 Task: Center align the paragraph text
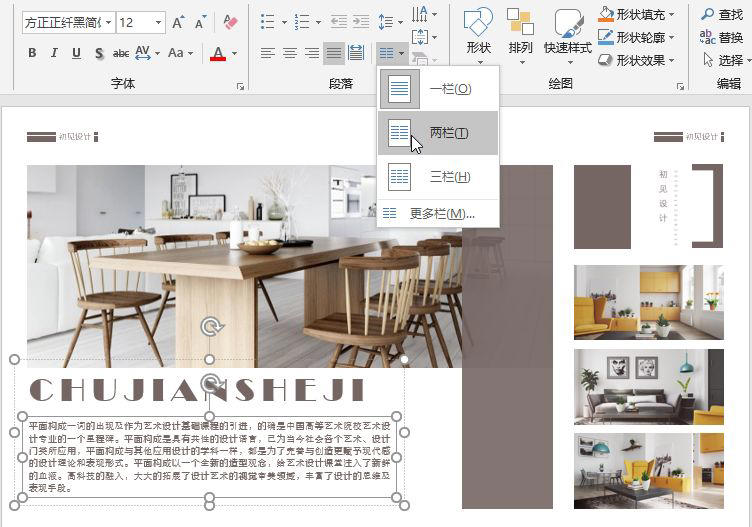click(x=290, y=53)
